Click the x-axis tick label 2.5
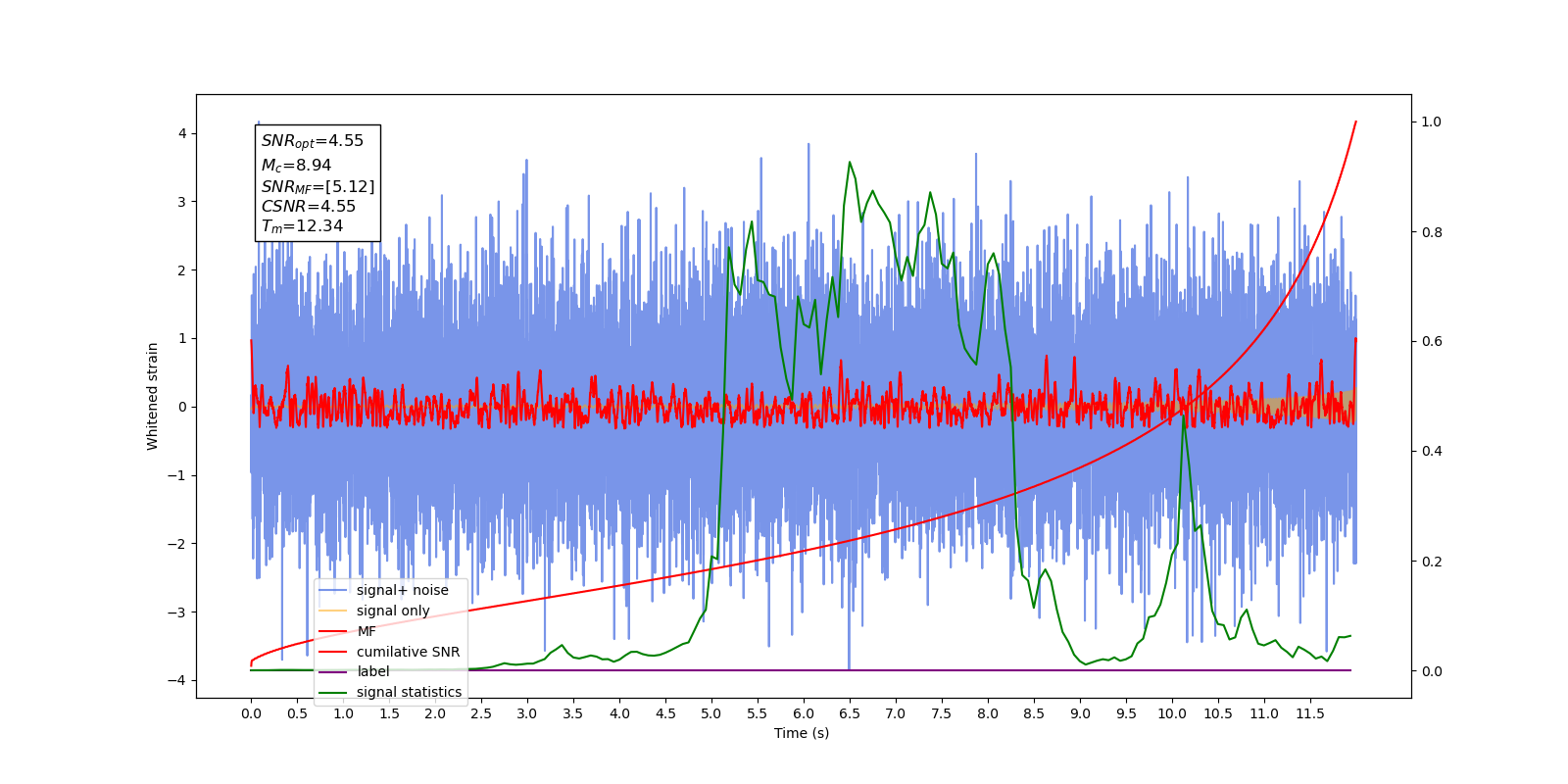This screenshot has width=1568, height=784. click(x=481, y=713)
